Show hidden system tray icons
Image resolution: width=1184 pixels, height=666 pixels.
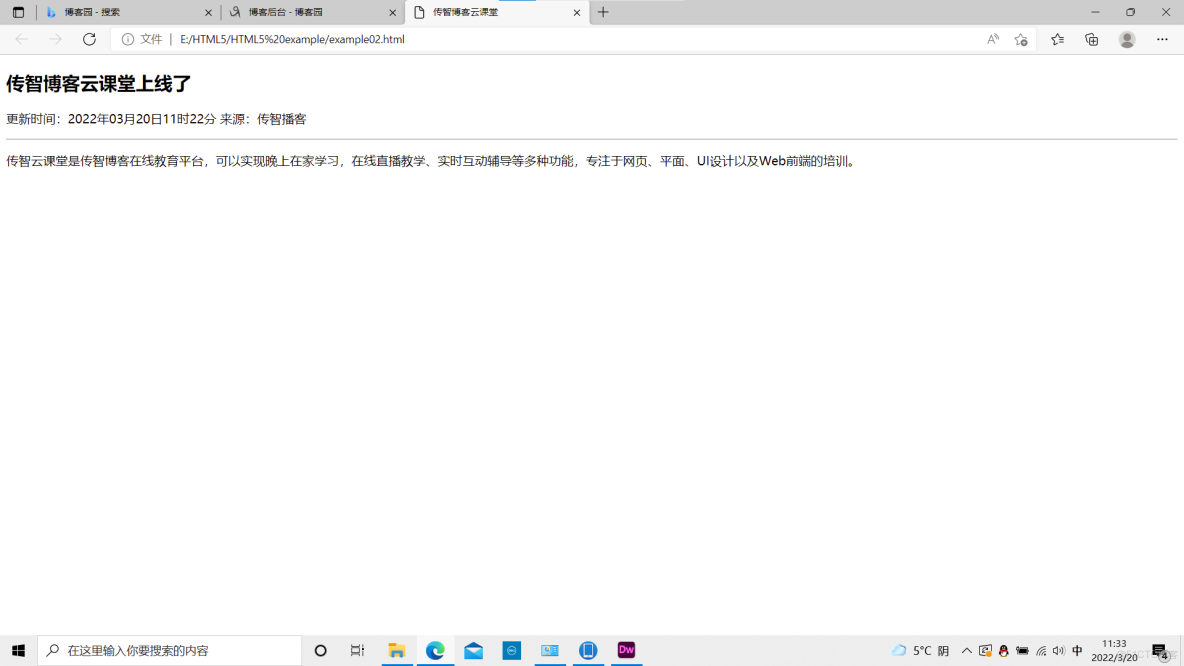[967, 650]
